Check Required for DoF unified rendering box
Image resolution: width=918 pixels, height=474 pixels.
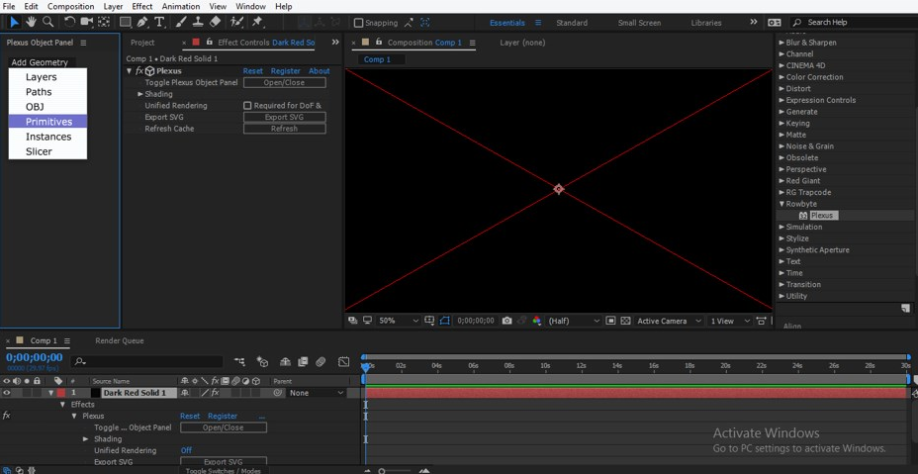(x=248, y=105)
